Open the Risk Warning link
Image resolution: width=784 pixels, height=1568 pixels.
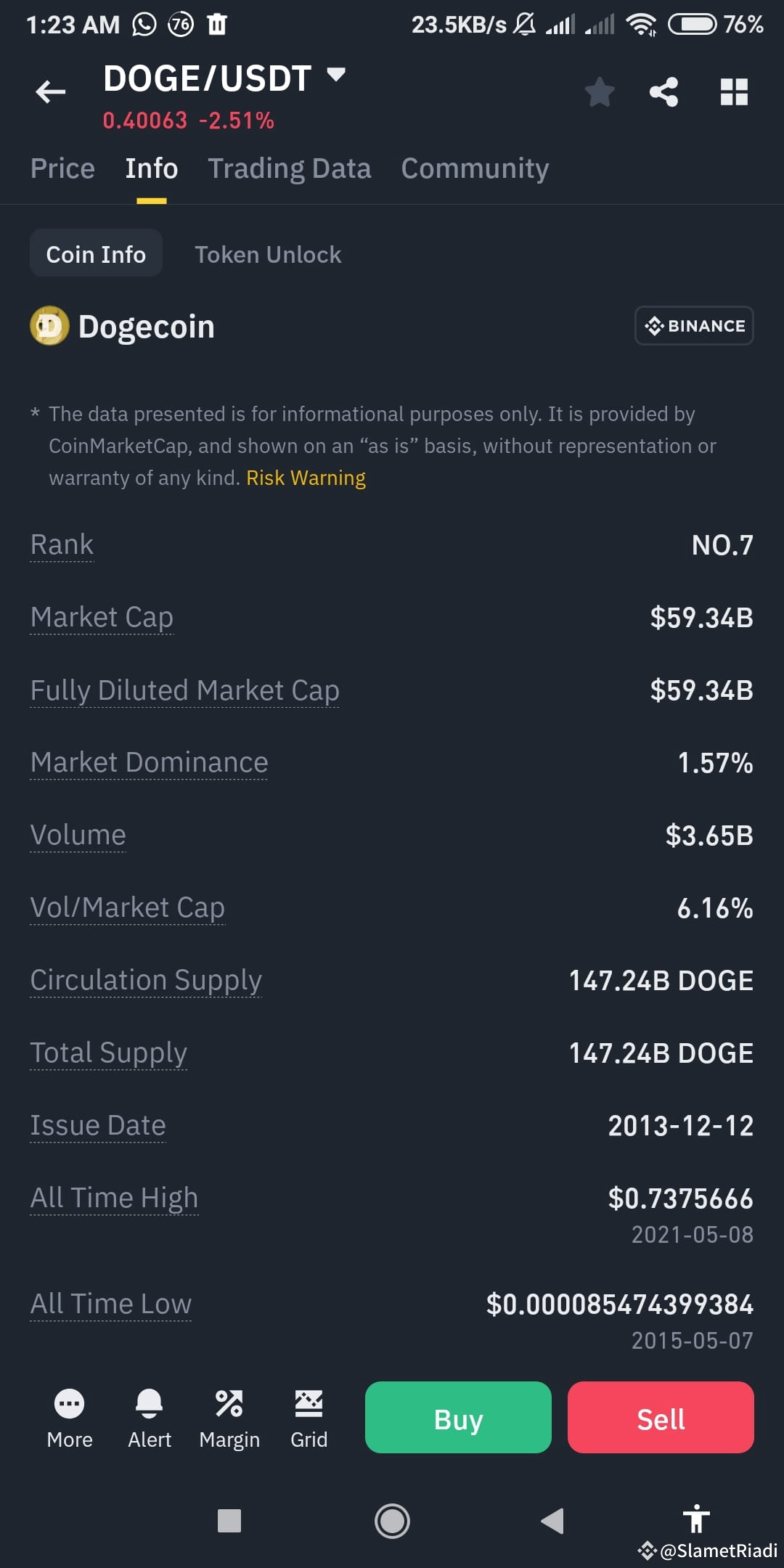pyautogui.click(x=305, y=478)
